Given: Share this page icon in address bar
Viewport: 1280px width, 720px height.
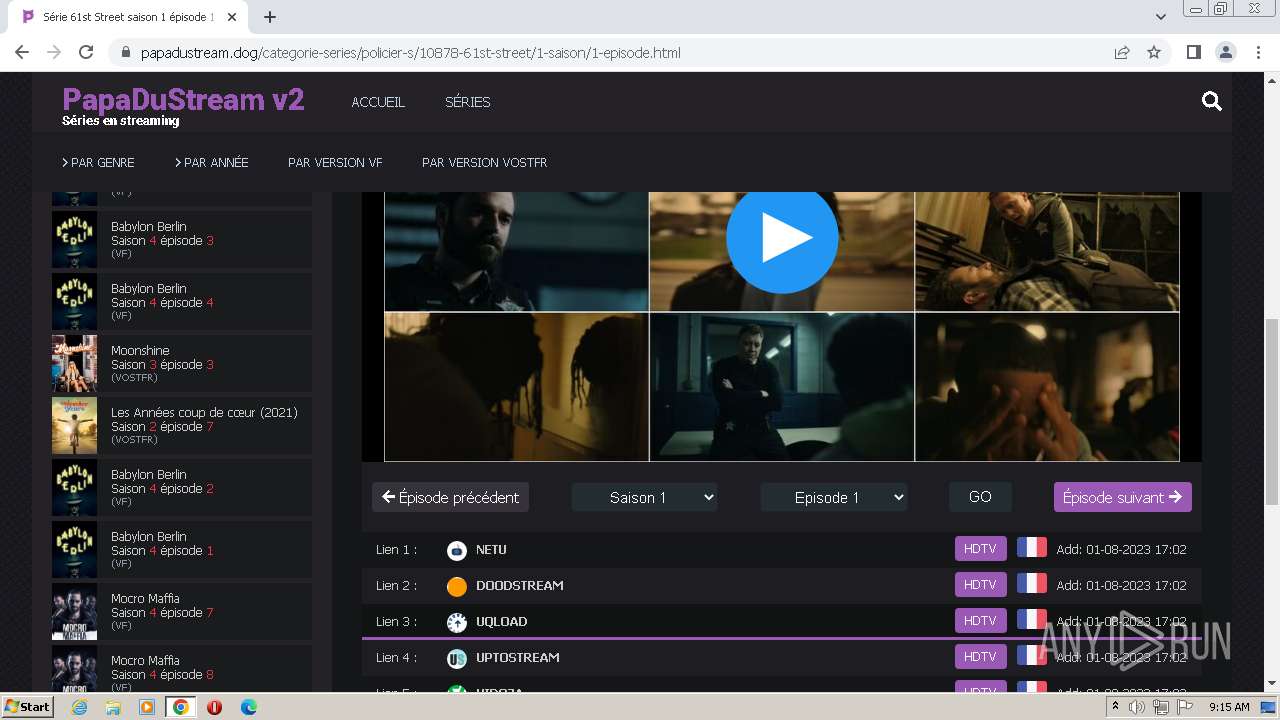Looking at the screenshot, I should pyautogui.click(x=1122, y=52).
